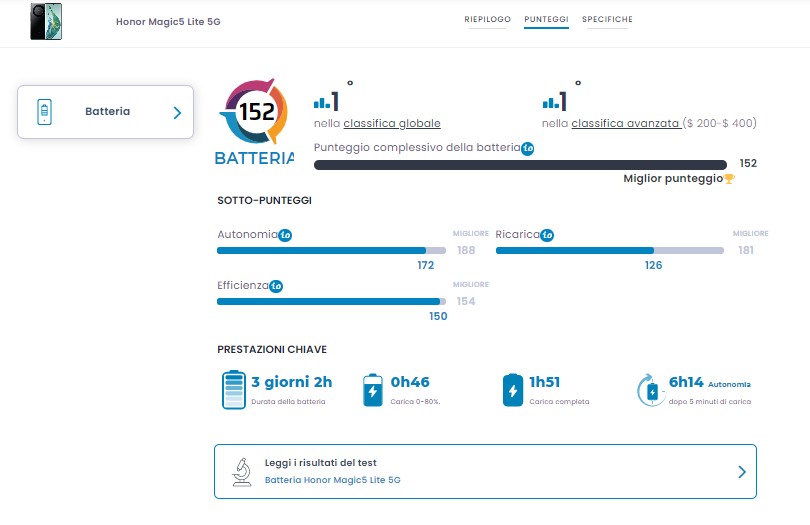This screenshot has width=810, height=525.
Task: Click the phone battery icon in Batteria sidebar
Action: (44, 112)
